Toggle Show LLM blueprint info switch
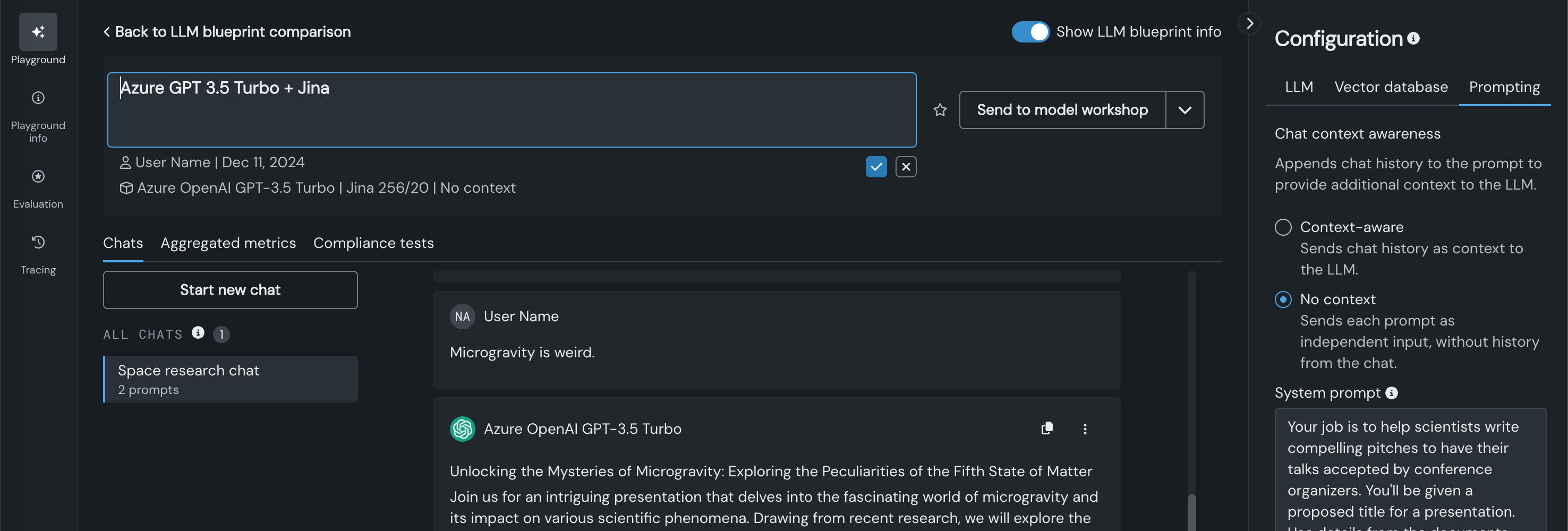1568x531 pixels. pyautogui.click(x=1030, y=32)
